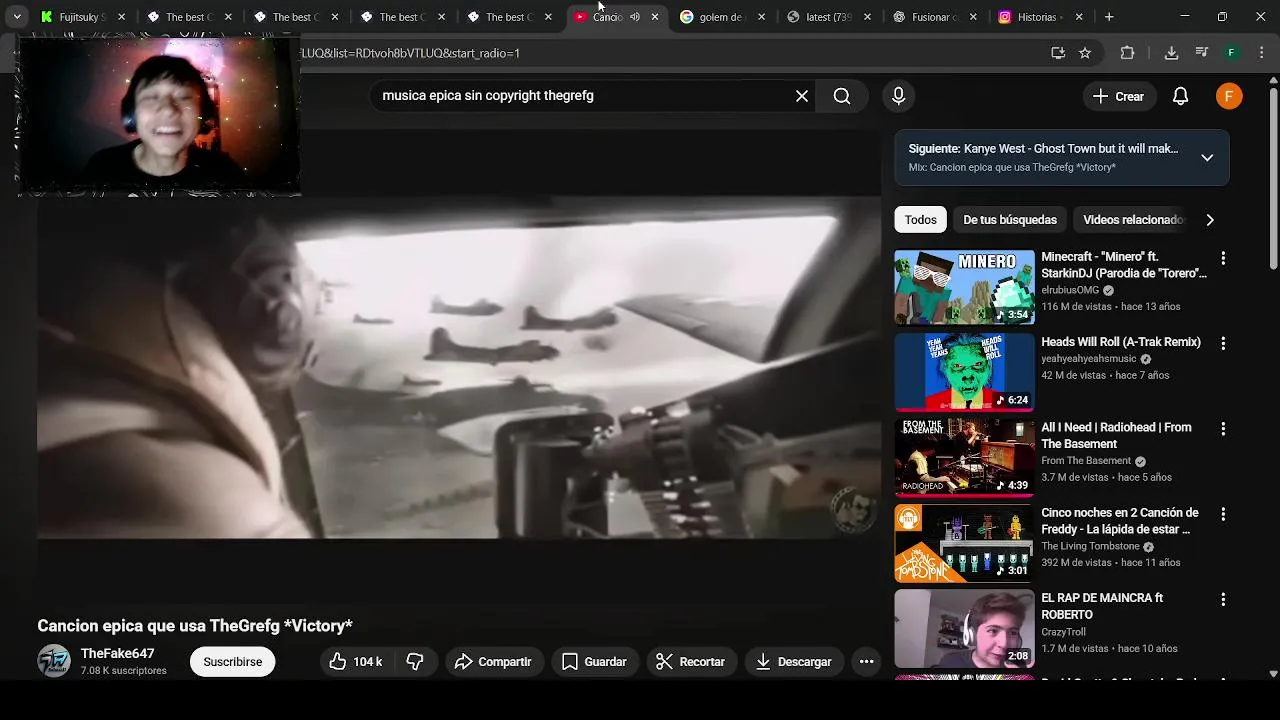Clear the YouTube search box text
The image size is (1280, 720).
pyautogui.click(x=801, y=96)
